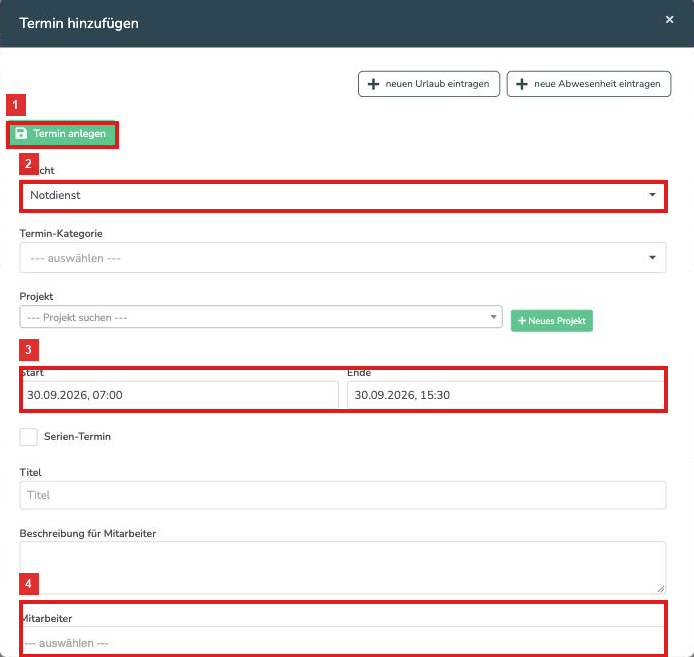The width and height of the screenshot is (694, 657).
Task: Click the description textarea resize handle
Action: pos(660,589)
